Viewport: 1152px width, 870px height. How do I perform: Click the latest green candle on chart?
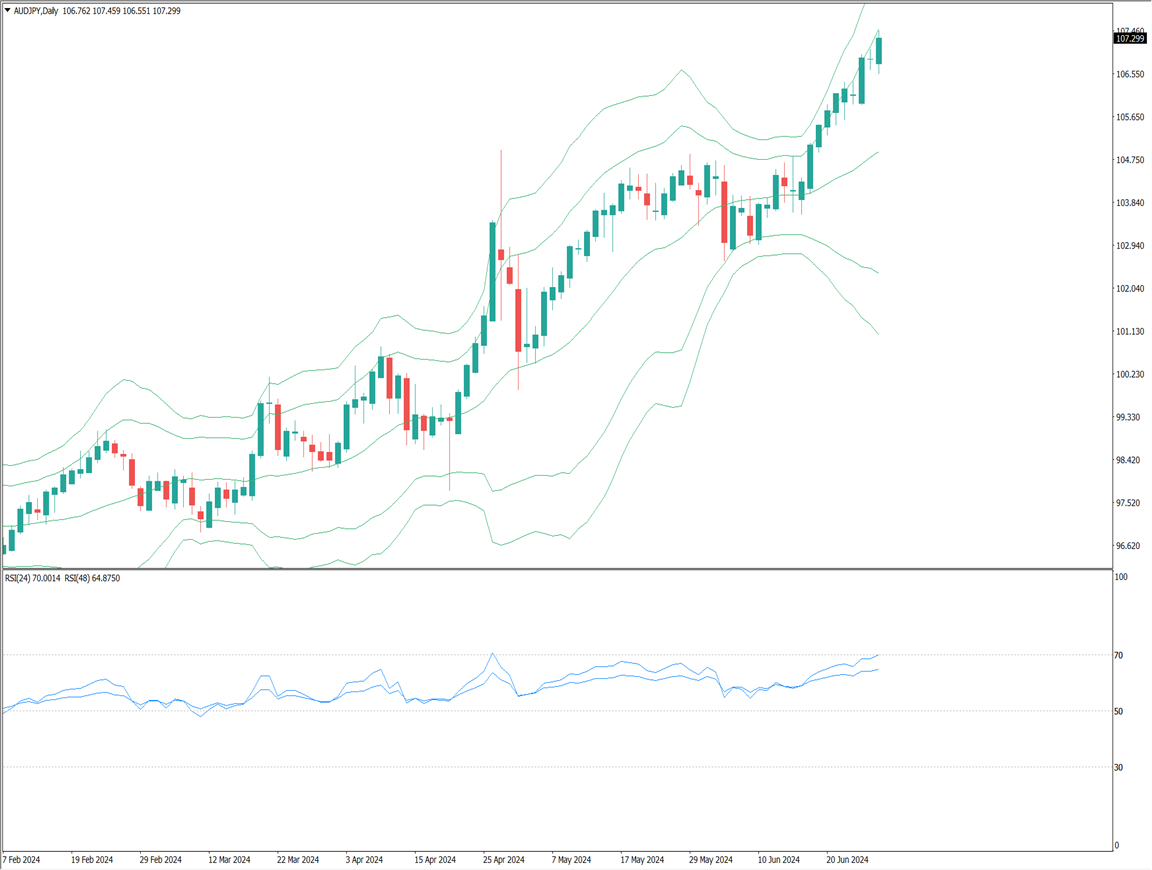point(879,51)
